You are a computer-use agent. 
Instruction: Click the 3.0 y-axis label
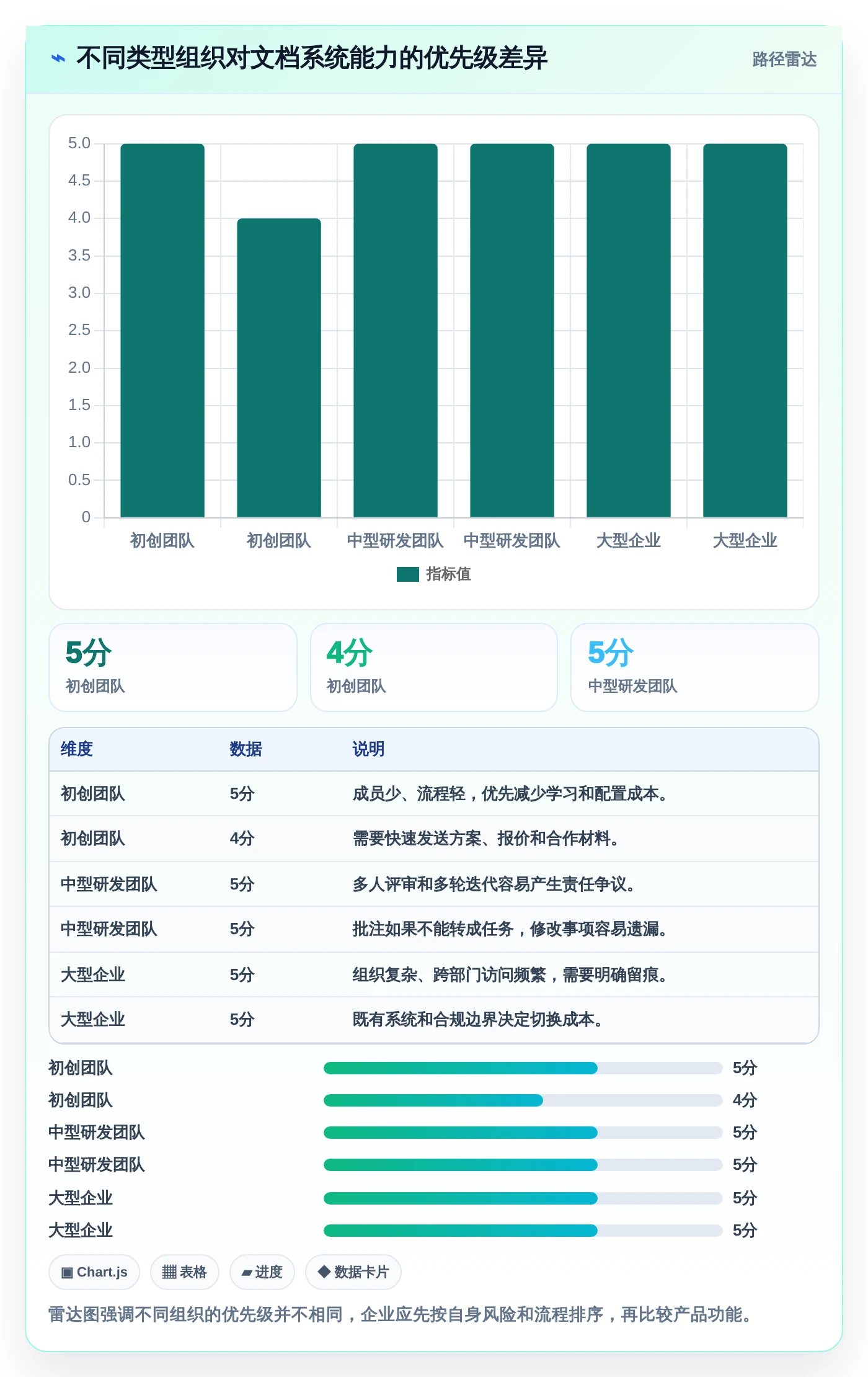click(x=79, y=293)
